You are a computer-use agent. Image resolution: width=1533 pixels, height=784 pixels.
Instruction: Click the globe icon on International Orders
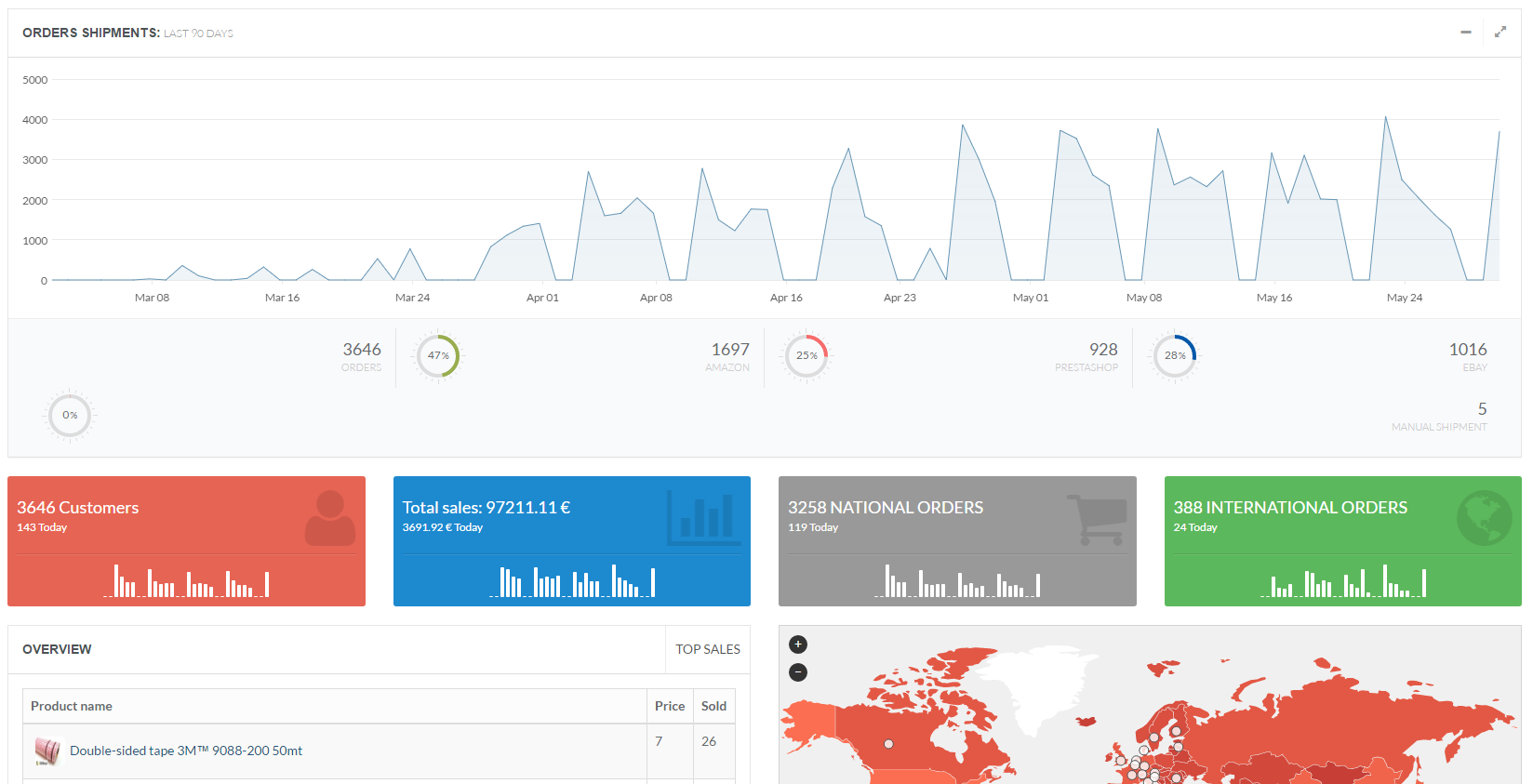click(x=1484, y=518)
